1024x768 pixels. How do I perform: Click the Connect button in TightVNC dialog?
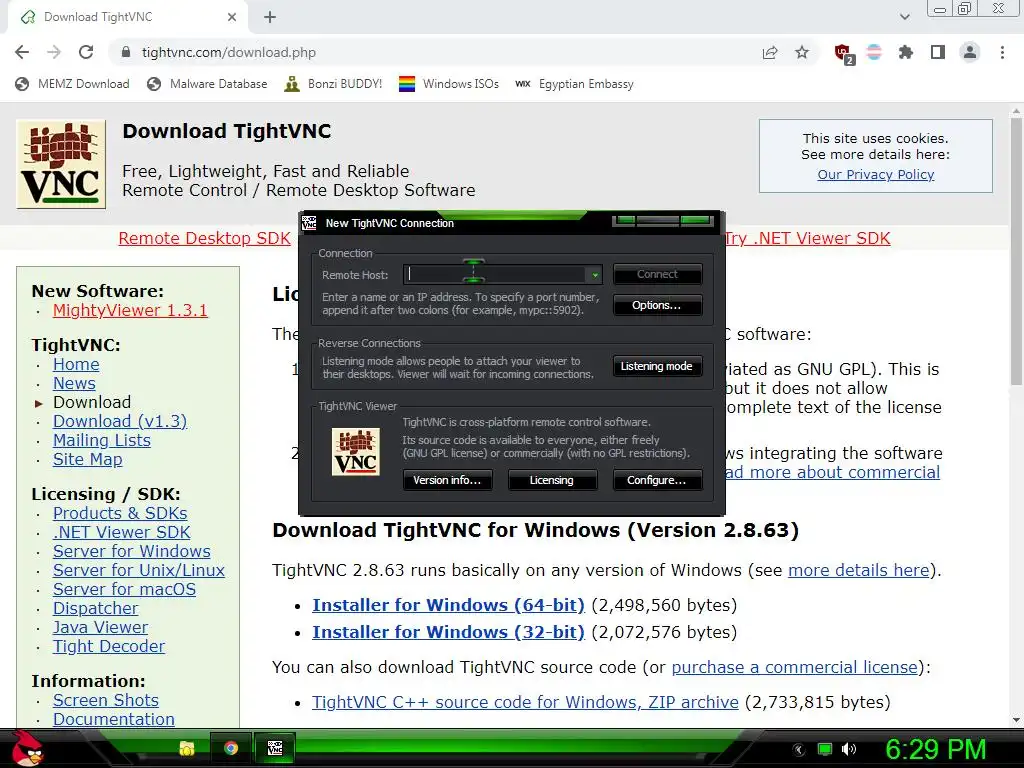point(658,274)
